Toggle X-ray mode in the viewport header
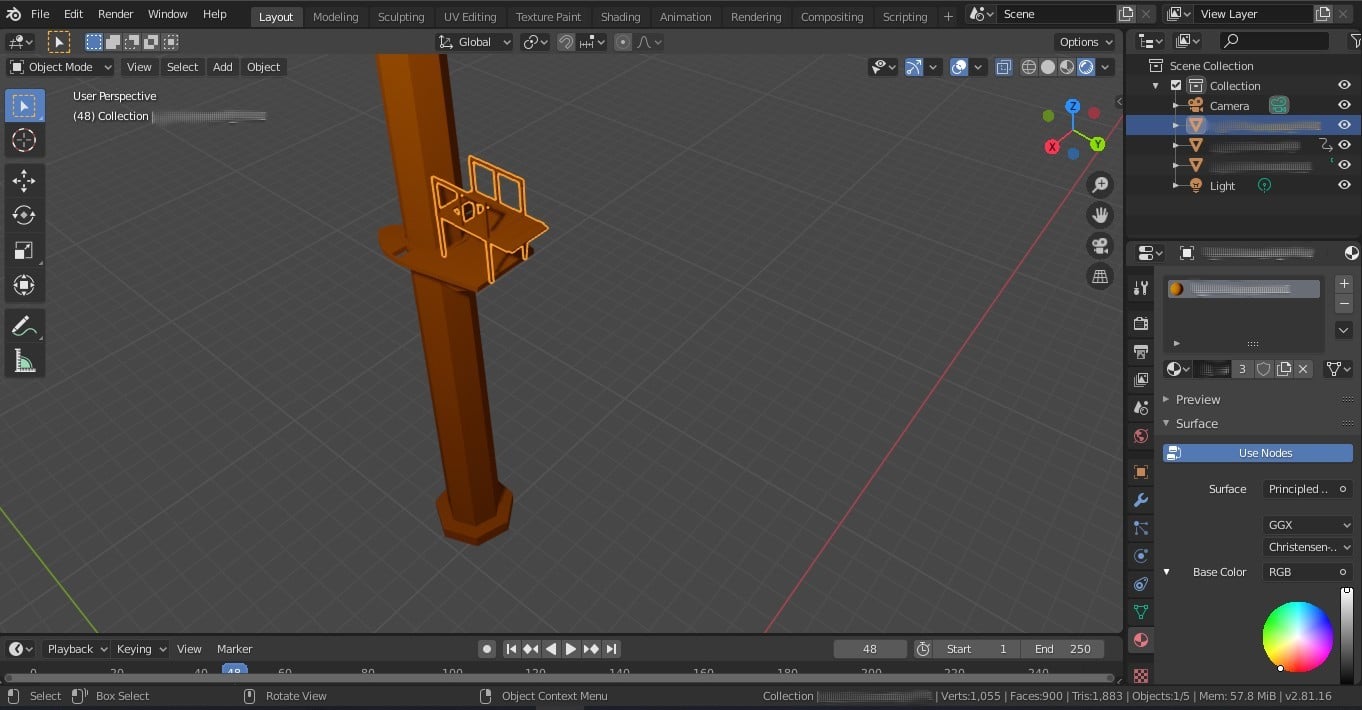Screen dimensions: 1362x710 pyautogui.click(x=1004, y=66)
